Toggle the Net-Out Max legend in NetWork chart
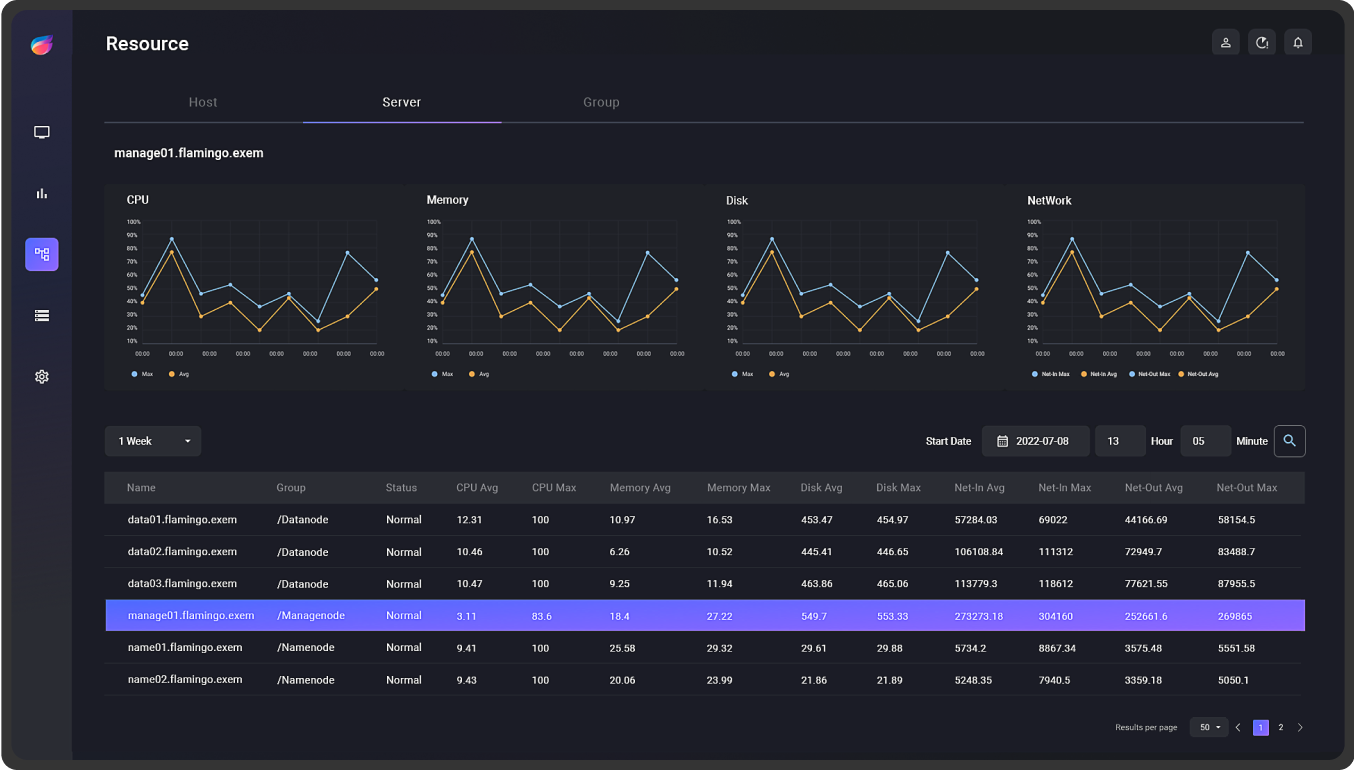This screenshot has width=1354, height=770. click(x=1148, y=374)
